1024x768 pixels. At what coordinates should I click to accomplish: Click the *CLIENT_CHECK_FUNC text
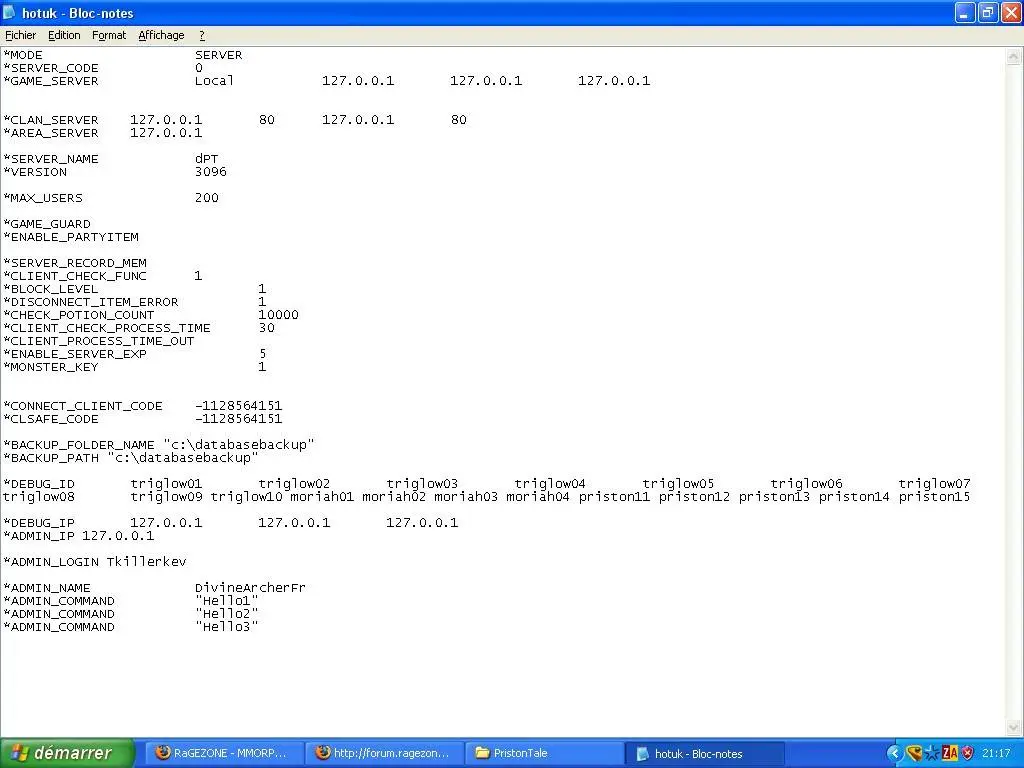pos(75,276)
